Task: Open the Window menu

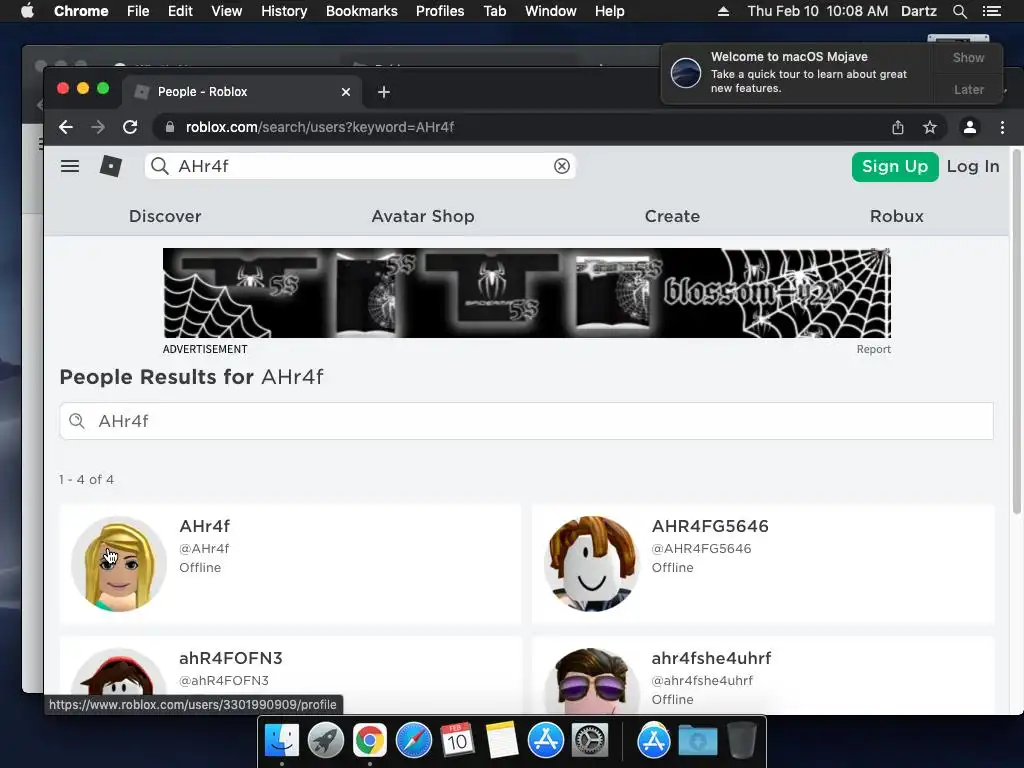Action: pos(551,11)
